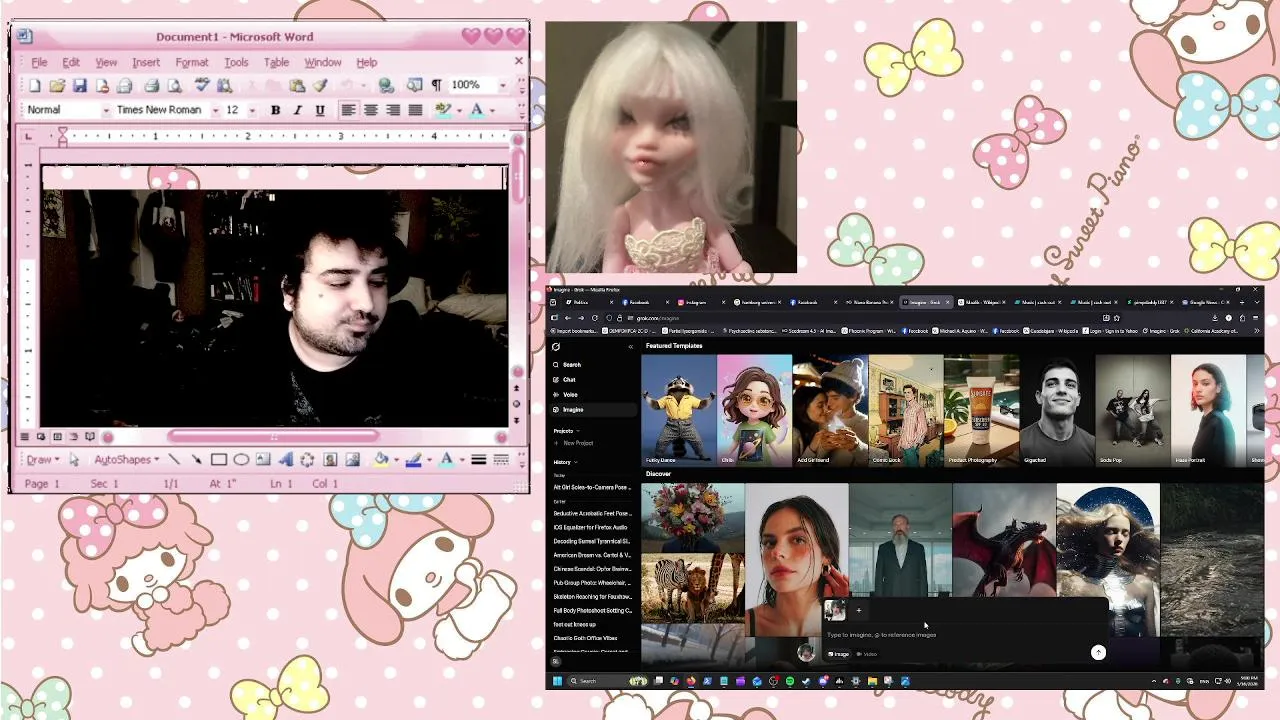Screen dimensions: 1280x720
Task: Open the Insert menu in Word
Action: pos(146,62)
